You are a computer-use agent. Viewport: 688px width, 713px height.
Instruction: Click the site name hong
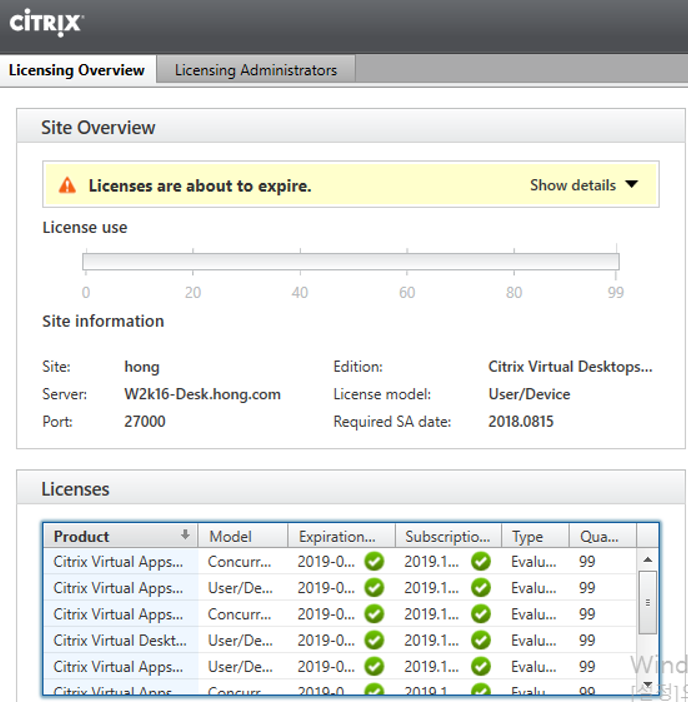coord(142,367)
